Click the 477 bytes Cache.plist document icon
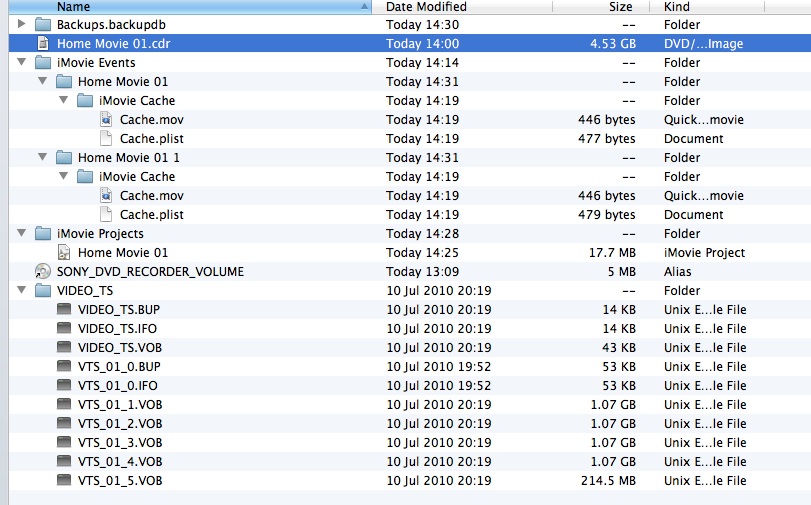 pos(106,139)
